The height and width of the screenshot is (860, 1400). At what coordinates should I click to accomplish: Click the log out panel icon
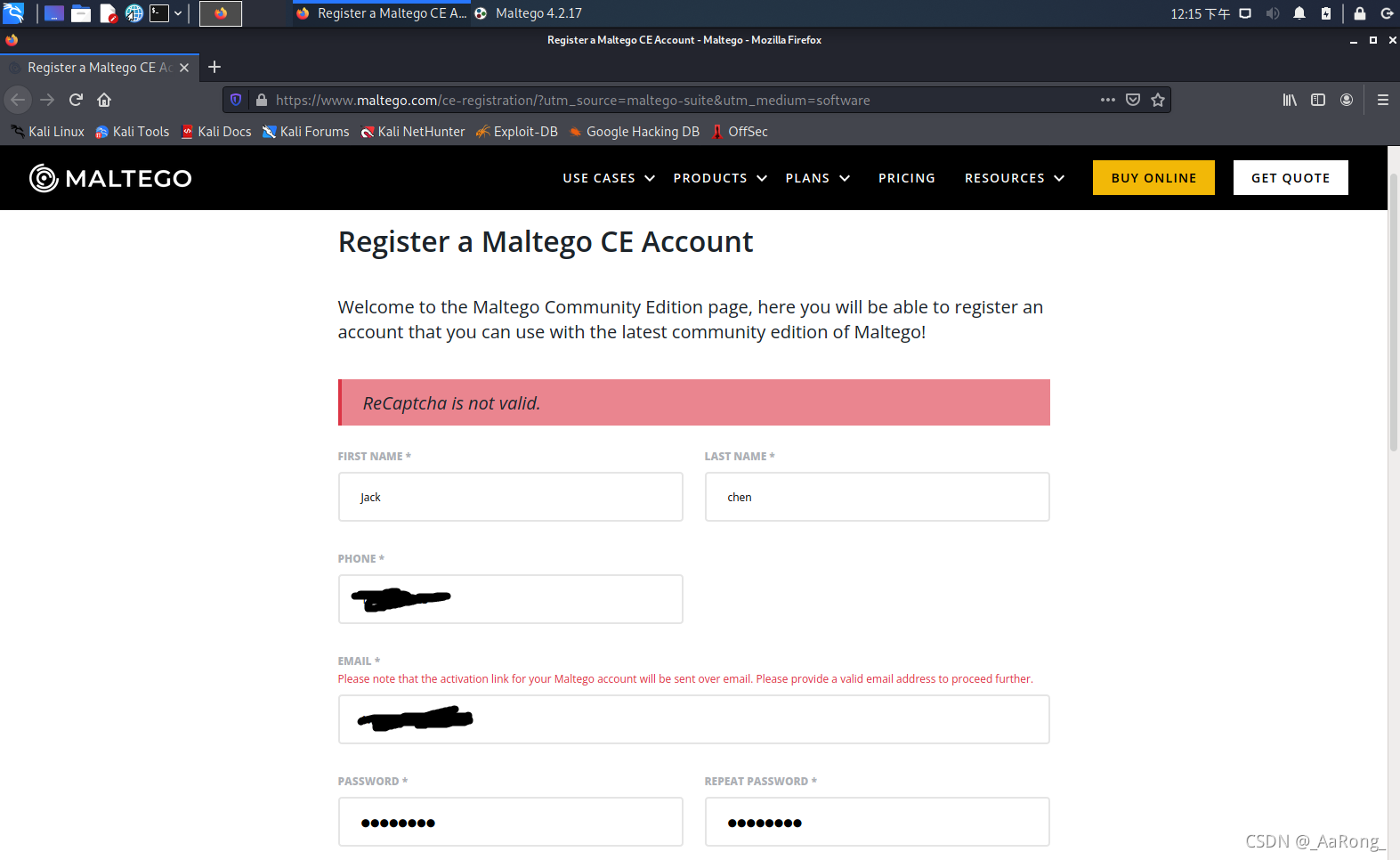[1387, 13]
